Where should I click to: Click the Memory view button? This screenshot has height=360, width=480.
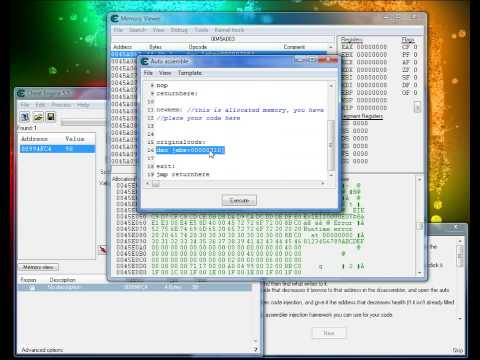[38, 267]
